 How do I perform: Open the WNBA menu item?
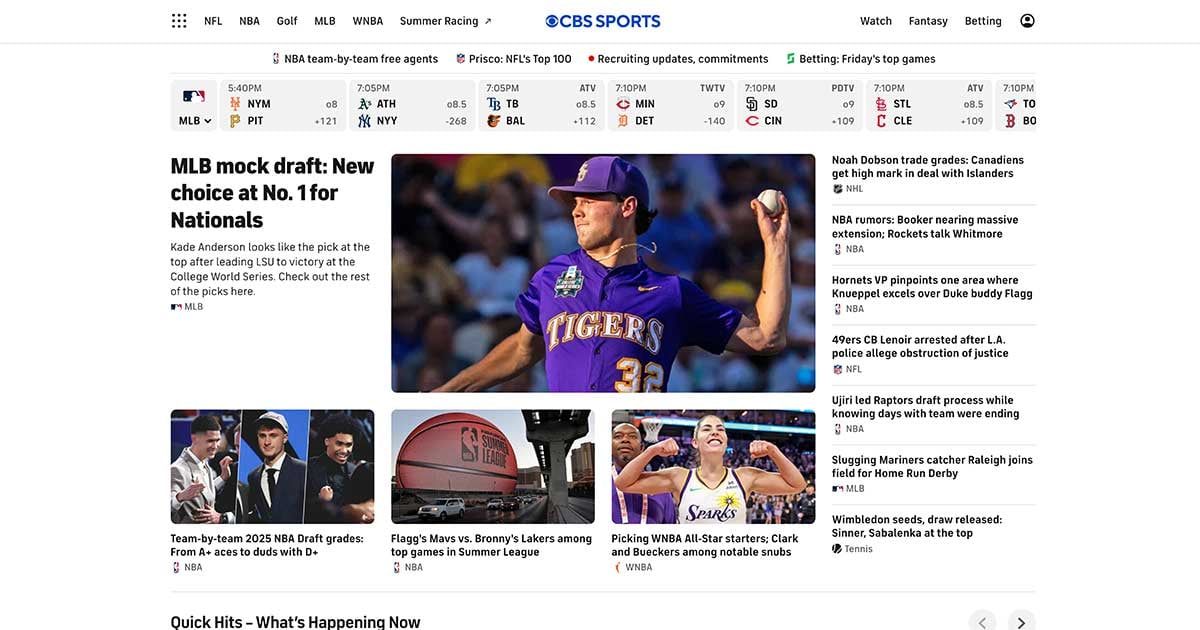click(x=368, y=21)
